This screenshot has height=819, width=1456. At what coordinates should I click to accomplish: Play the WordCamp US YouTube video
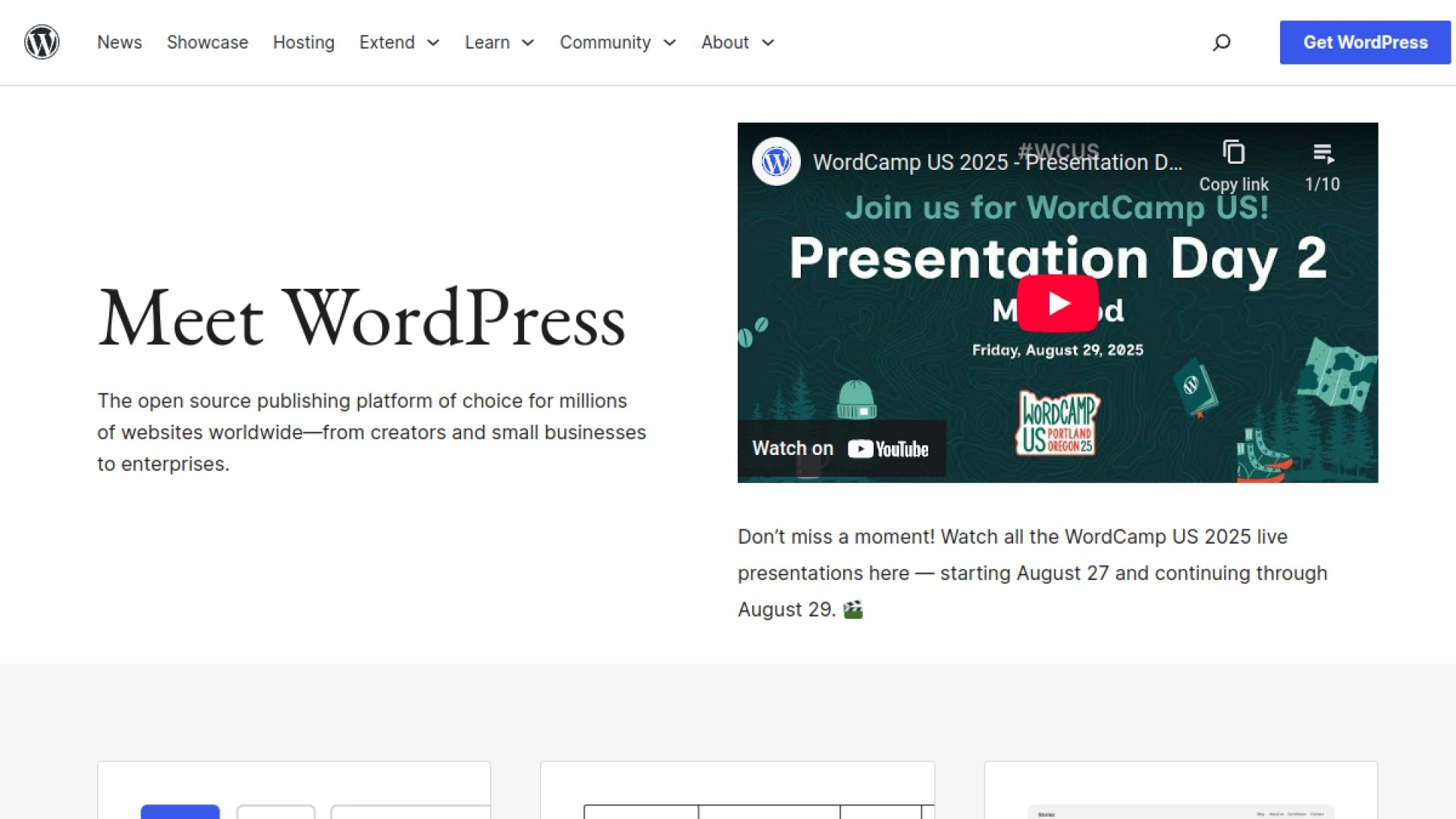tap(1057, 303)
